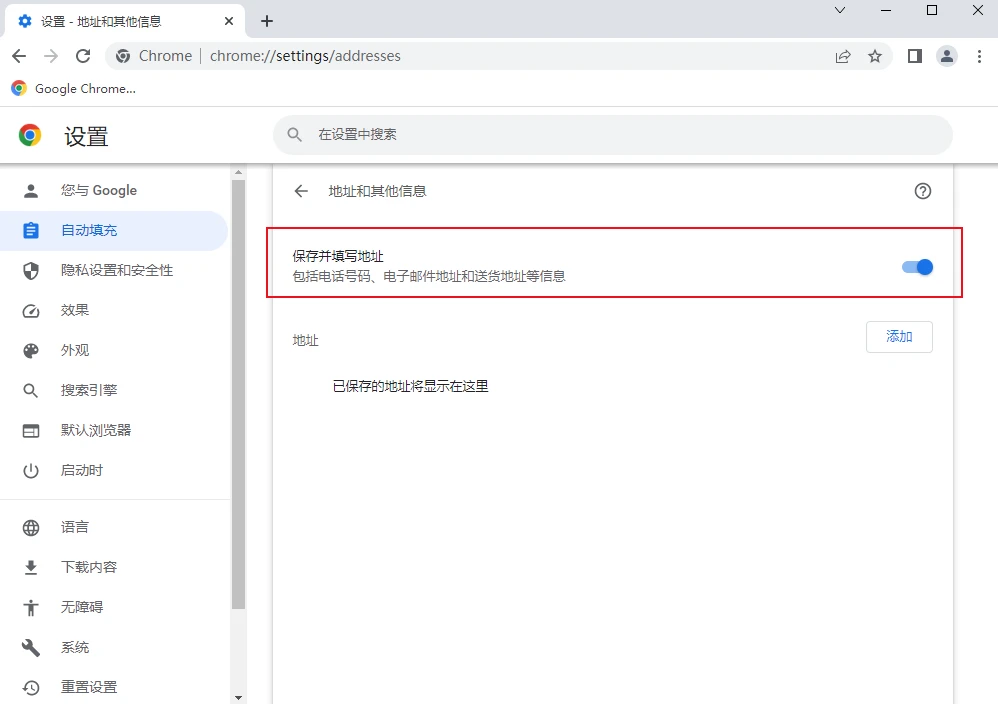
Task: Click the Google Chrome bookmark in bookmarks bar
Action: 73,88
